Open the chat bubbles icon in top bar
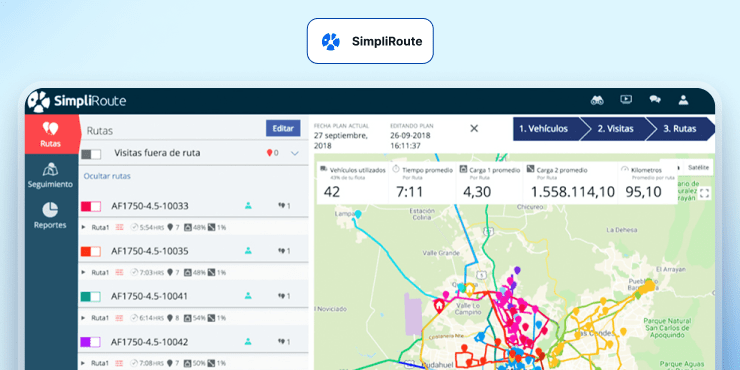The height and width of the screenshot is (370, 740). click(655, 100)
